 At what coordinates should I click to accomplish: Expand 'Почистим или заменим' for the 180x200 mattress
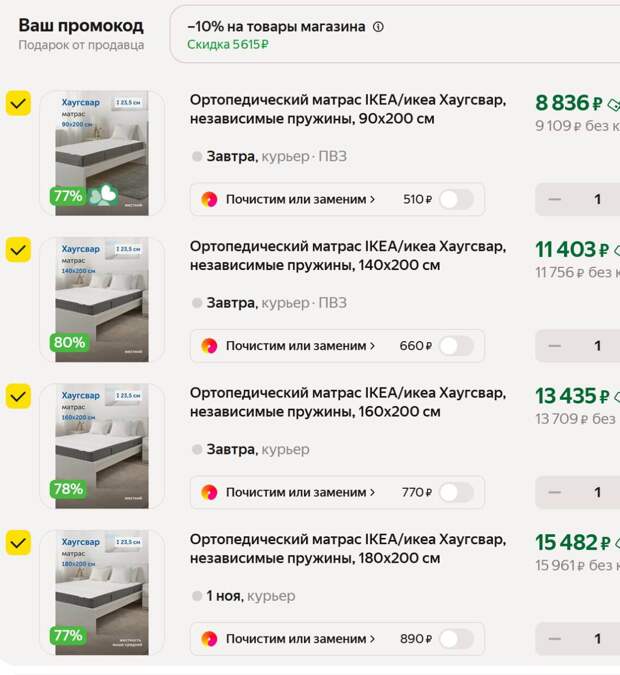tap(300, 638)
